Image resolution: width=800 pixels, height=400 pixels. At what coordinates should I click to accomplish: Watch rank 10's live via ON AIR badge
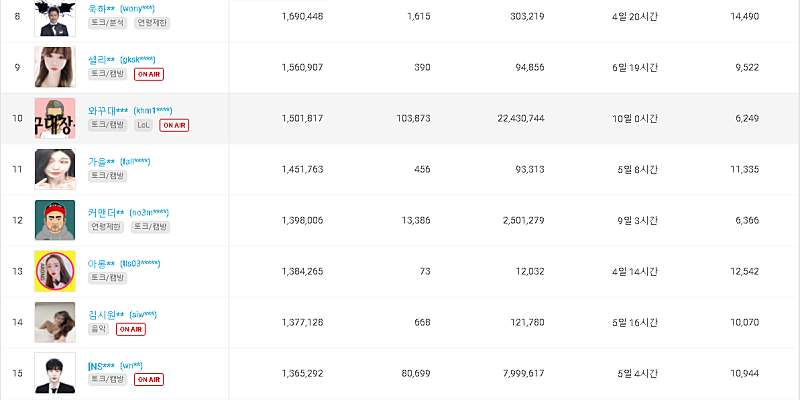pos(174,125)
